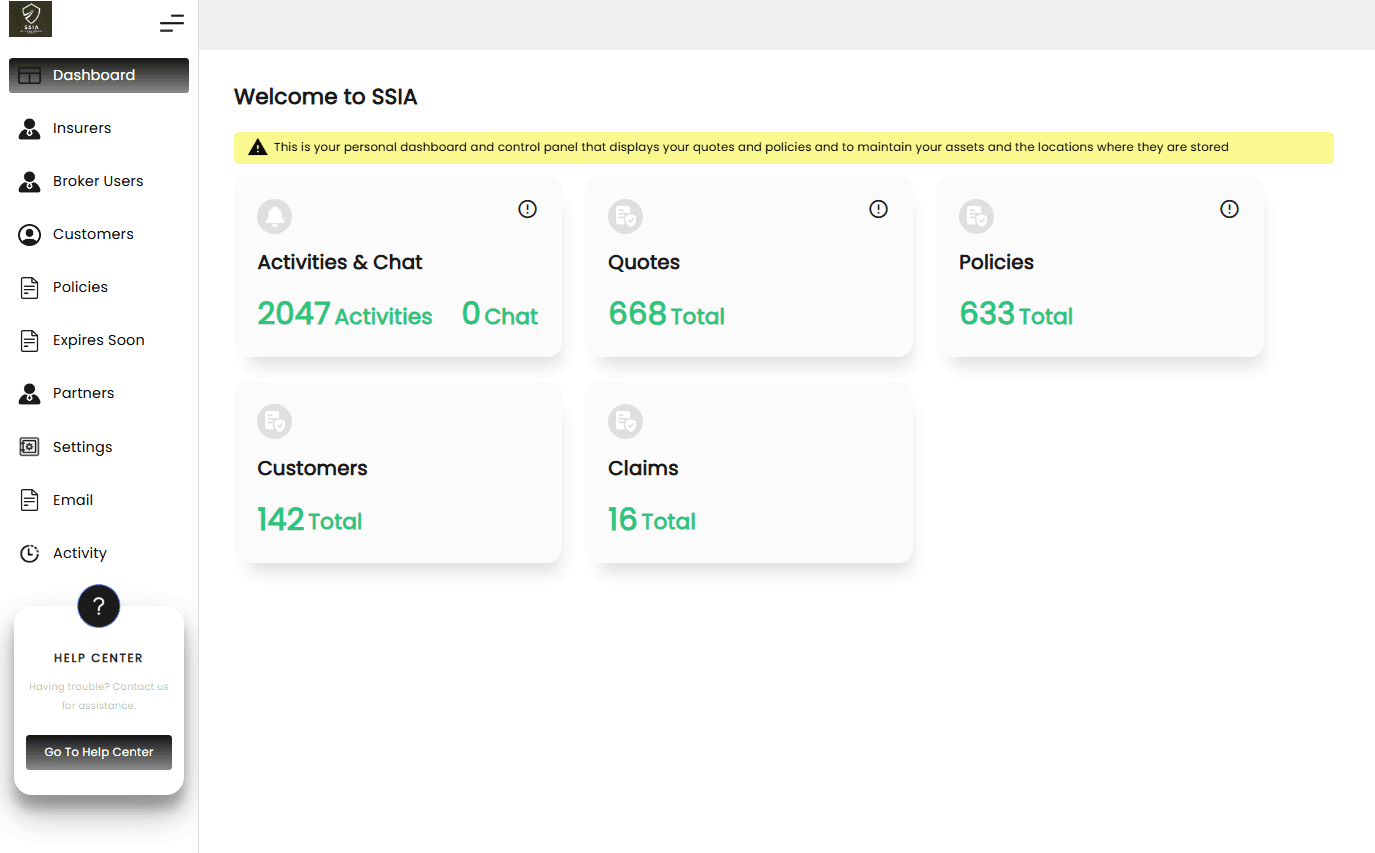Collapse the sidebar with the hamburger icon
1375x853 pixels.
[172, 23]
